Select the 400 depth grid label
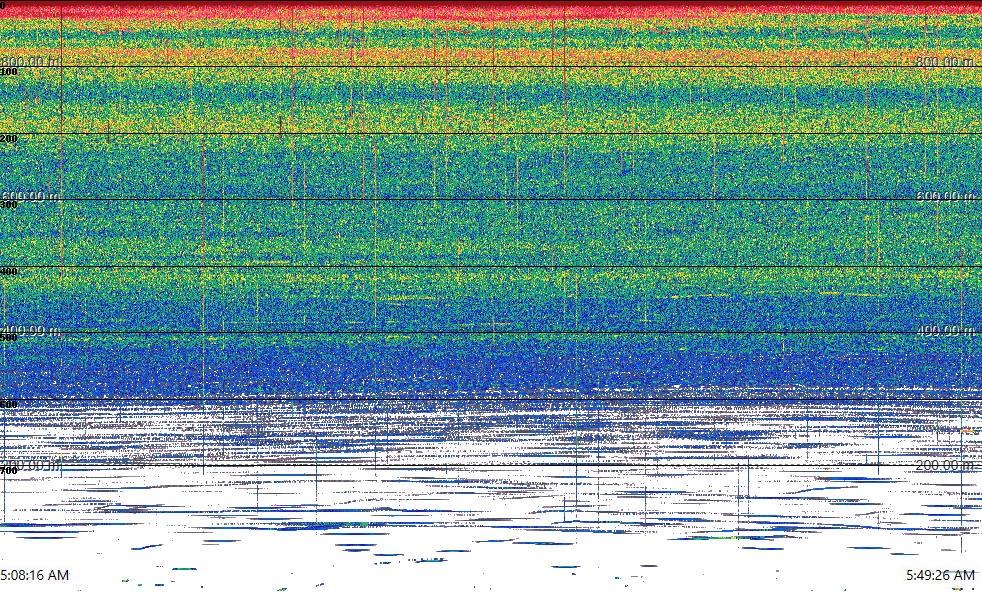This screenshot has height=592, width=982. coord(9,271)
